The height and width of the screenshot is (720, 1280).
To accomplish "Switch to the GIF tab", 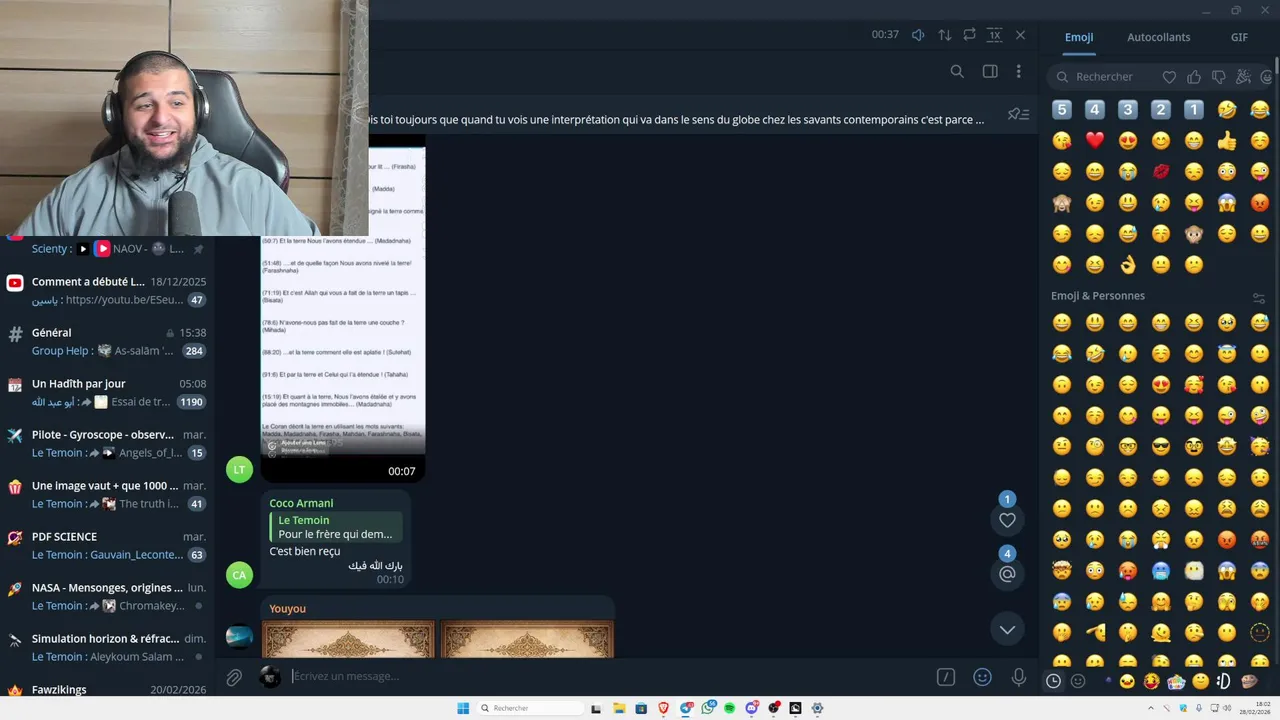I will (x=1239, y=37).
